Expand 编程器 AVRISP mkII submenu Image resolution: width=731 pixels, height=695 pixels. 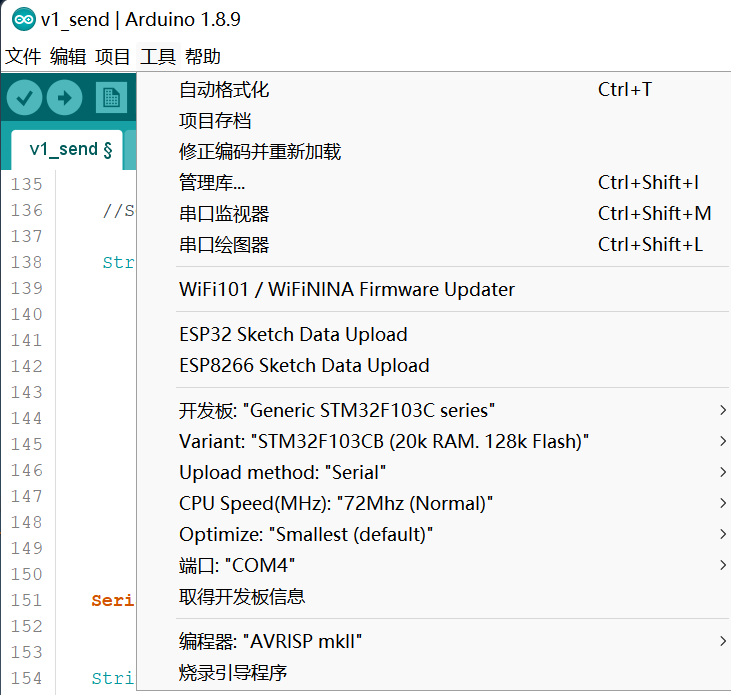[433, 641]
